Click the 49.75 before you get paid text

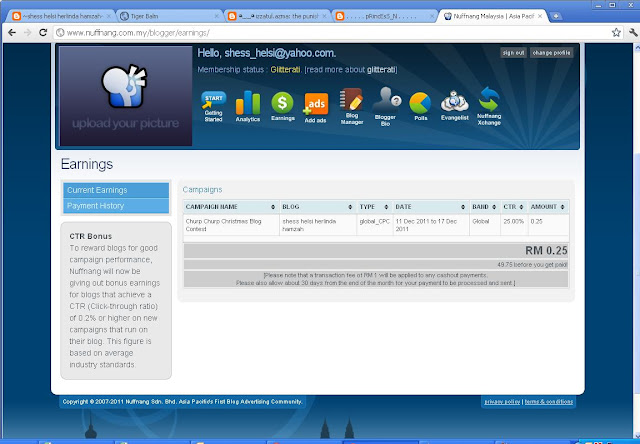[x=532, y=265]
